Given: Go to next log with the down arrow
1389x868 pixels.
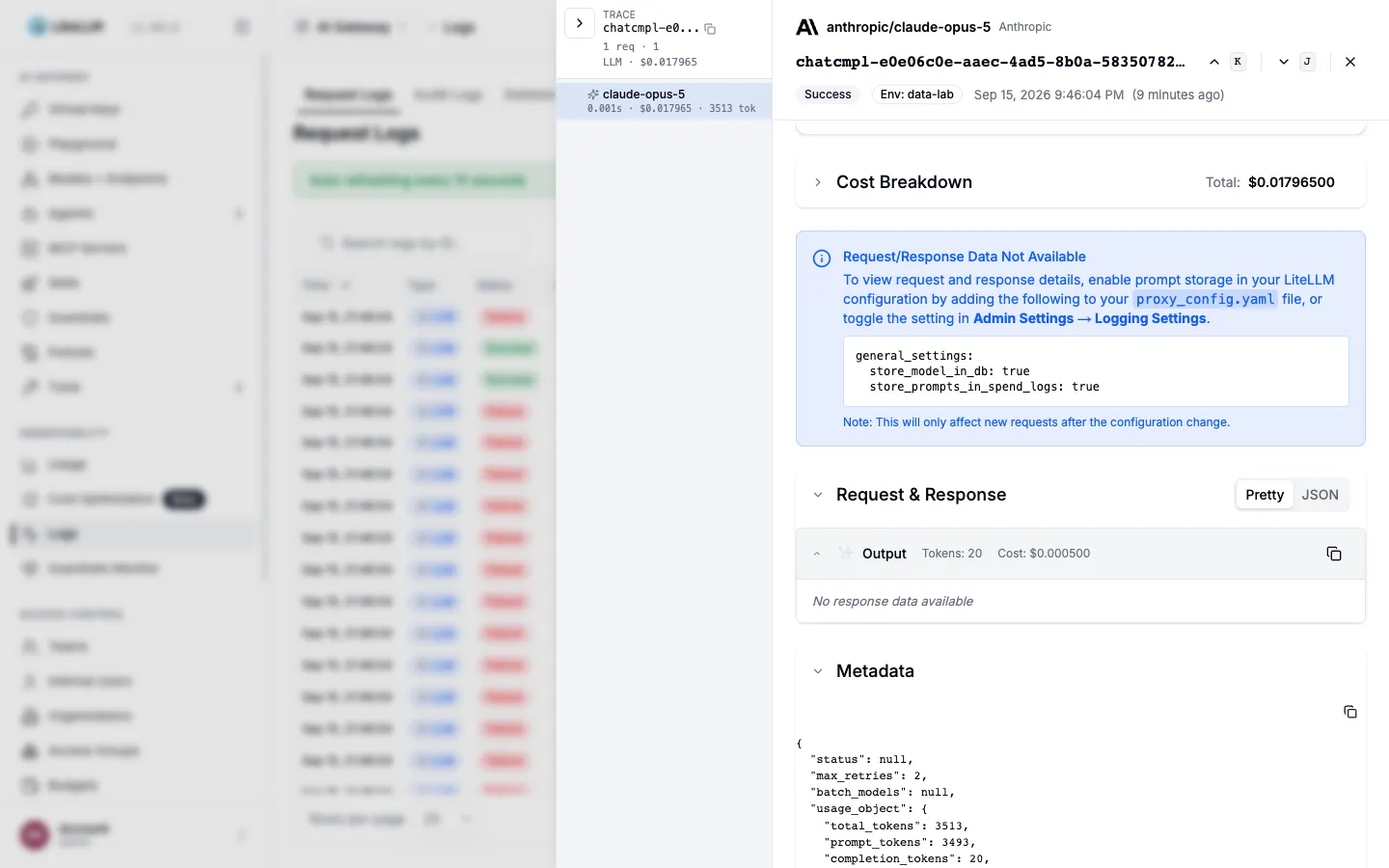Looking at the screenshot, I should point(1284,62).
